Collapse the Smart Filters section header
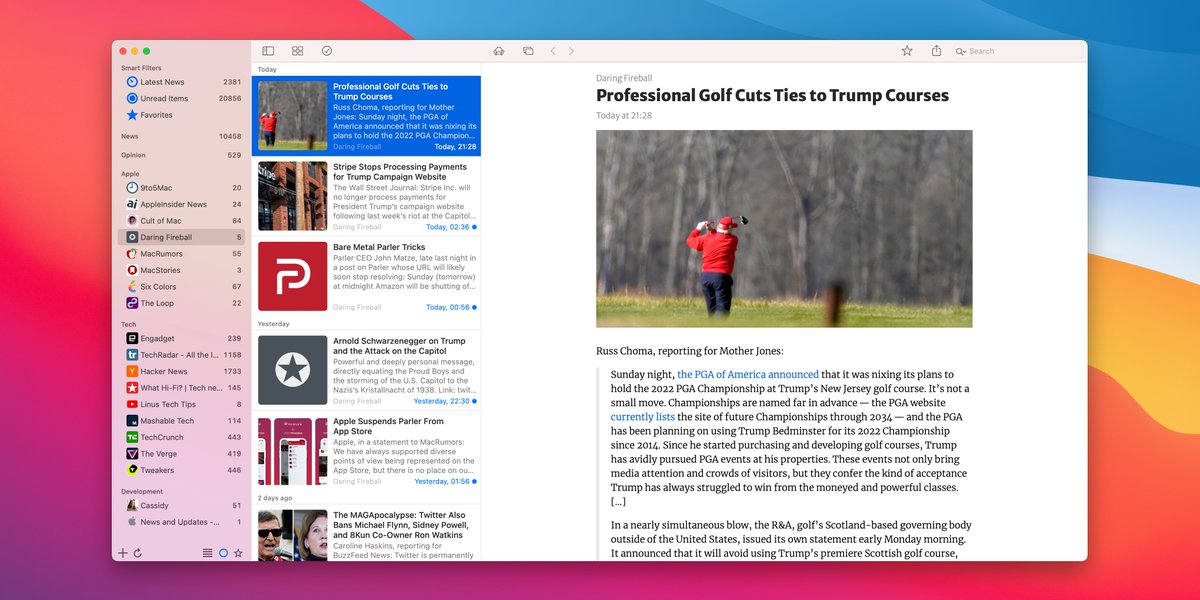This screenshot has width=1200, height=600. pos(141,68)
